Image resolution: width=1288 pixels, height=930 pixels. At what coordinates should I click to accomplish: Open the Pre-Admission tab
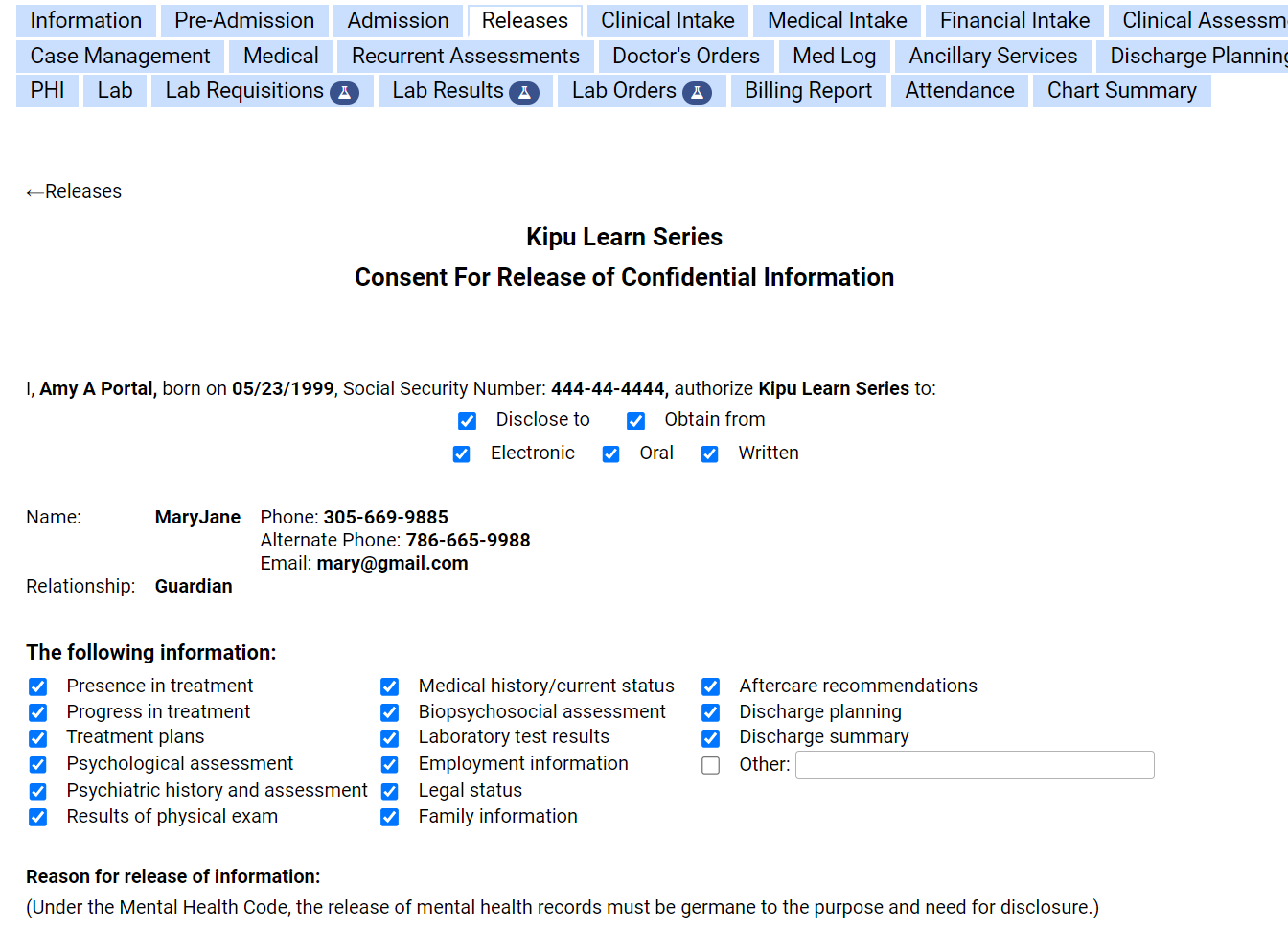[x=243, y=21]
